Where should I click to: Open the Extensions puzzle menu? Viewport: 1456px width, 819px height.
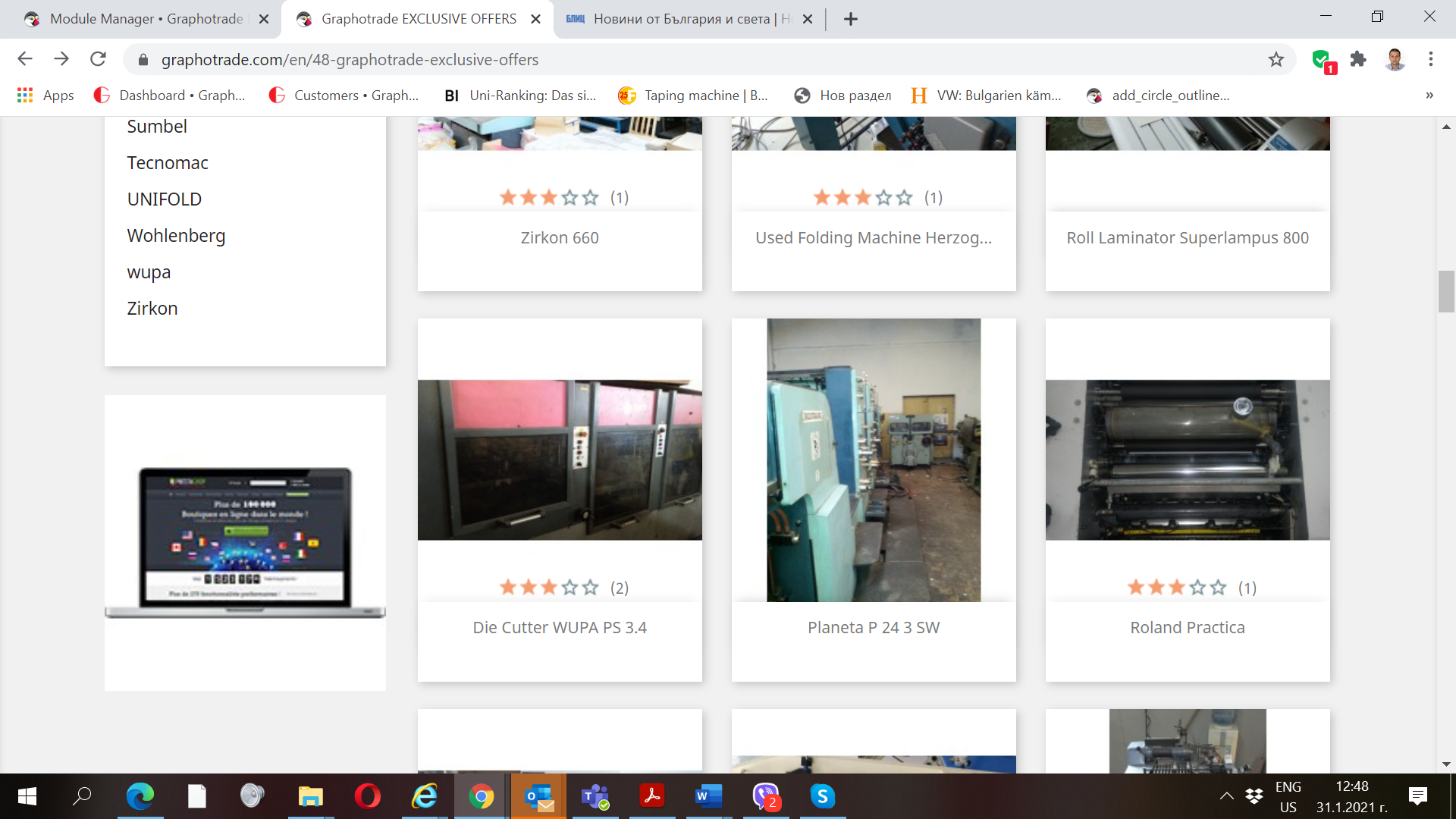coord(1358,59)
